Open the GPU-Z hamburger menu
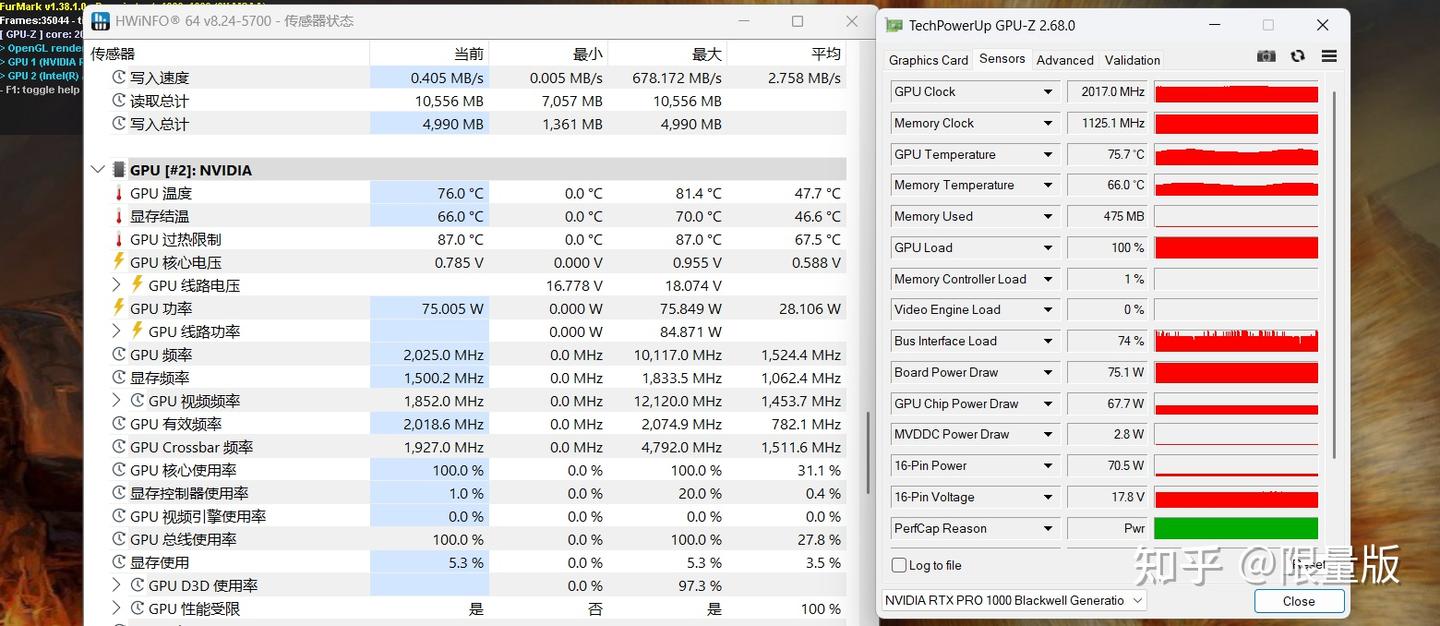 tap(1329, 57)
